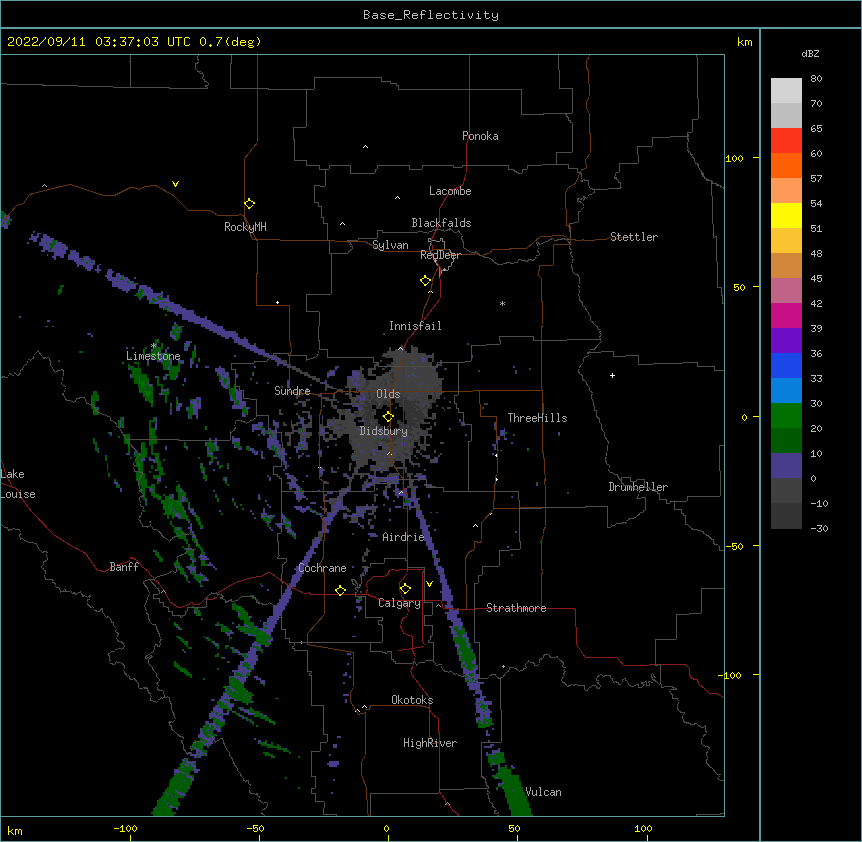Click the ThreeHills town label

point(538,418)
